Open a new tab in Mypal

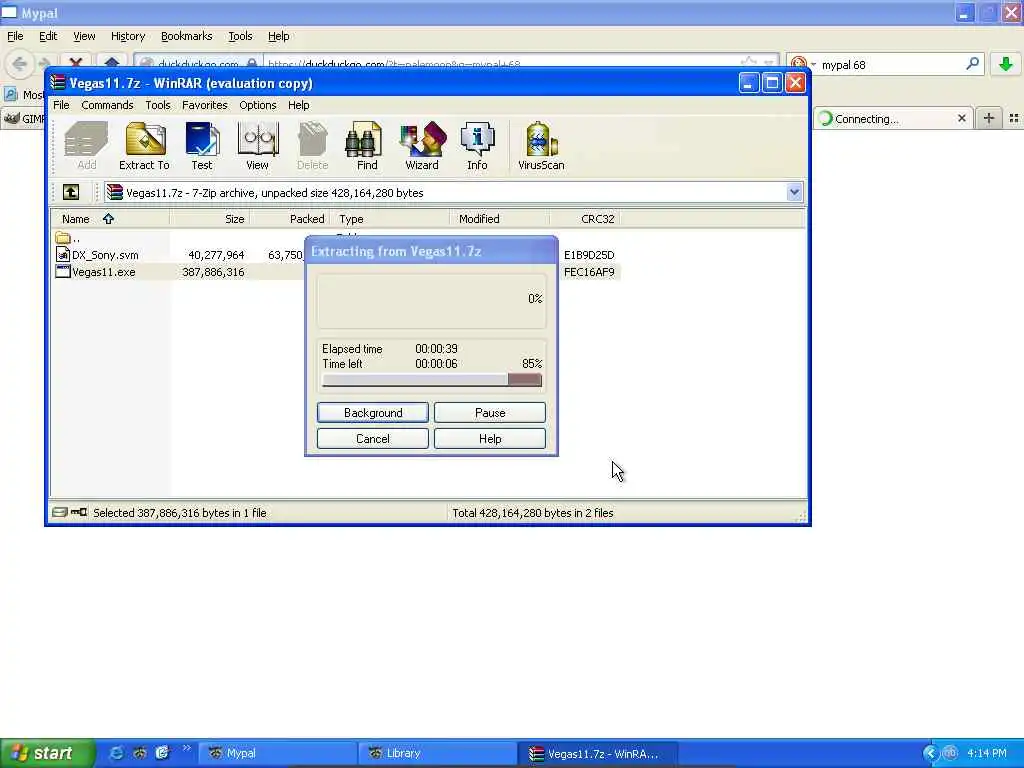coord(989,118)
